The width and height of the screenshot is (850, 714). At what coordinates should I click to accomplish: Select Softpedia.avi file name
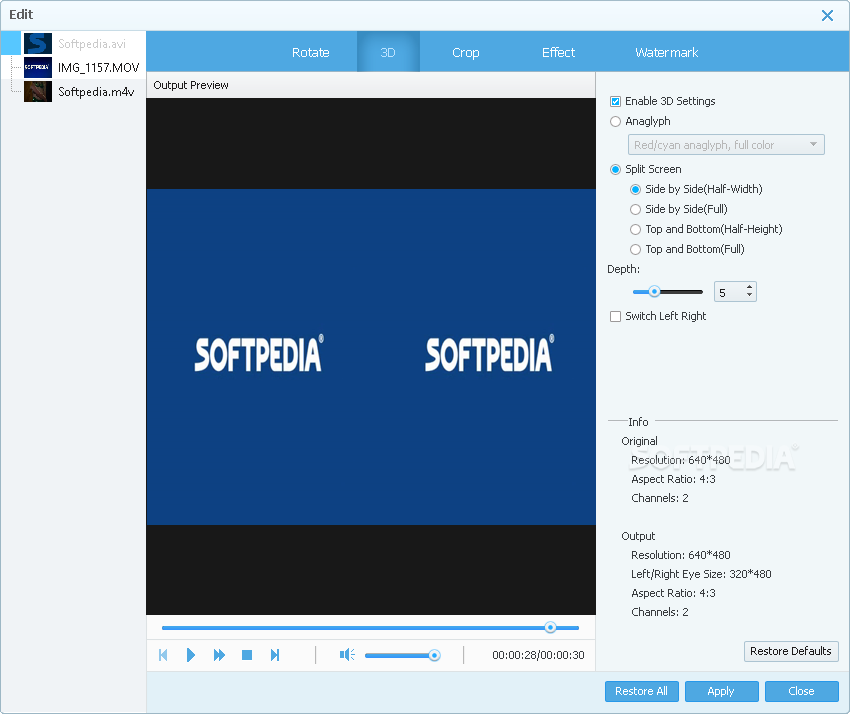pos(92,43)
